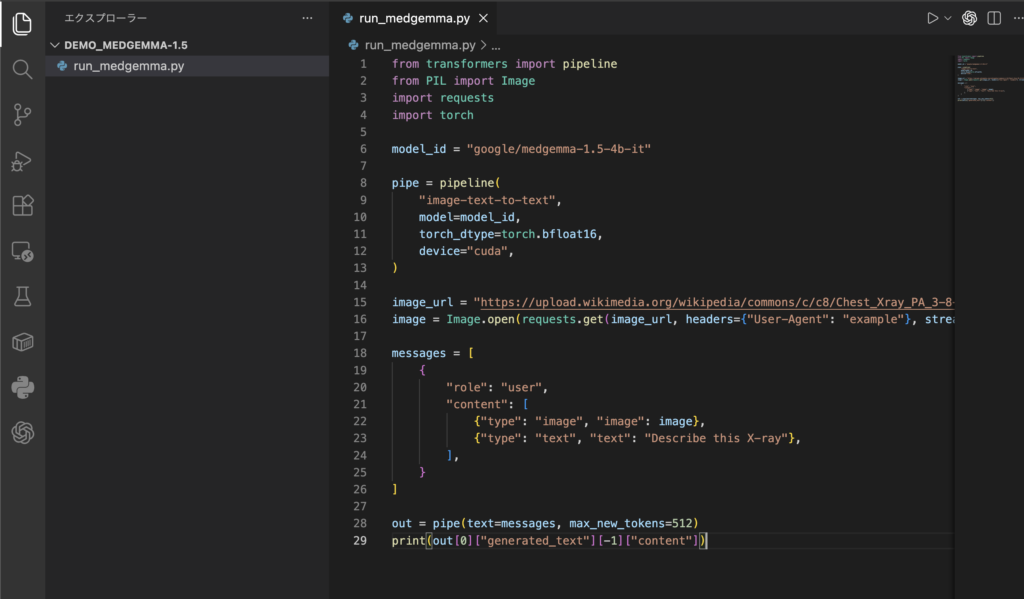Run the Python file with play button
The image size is (1024, 599).
pos(932,18)
